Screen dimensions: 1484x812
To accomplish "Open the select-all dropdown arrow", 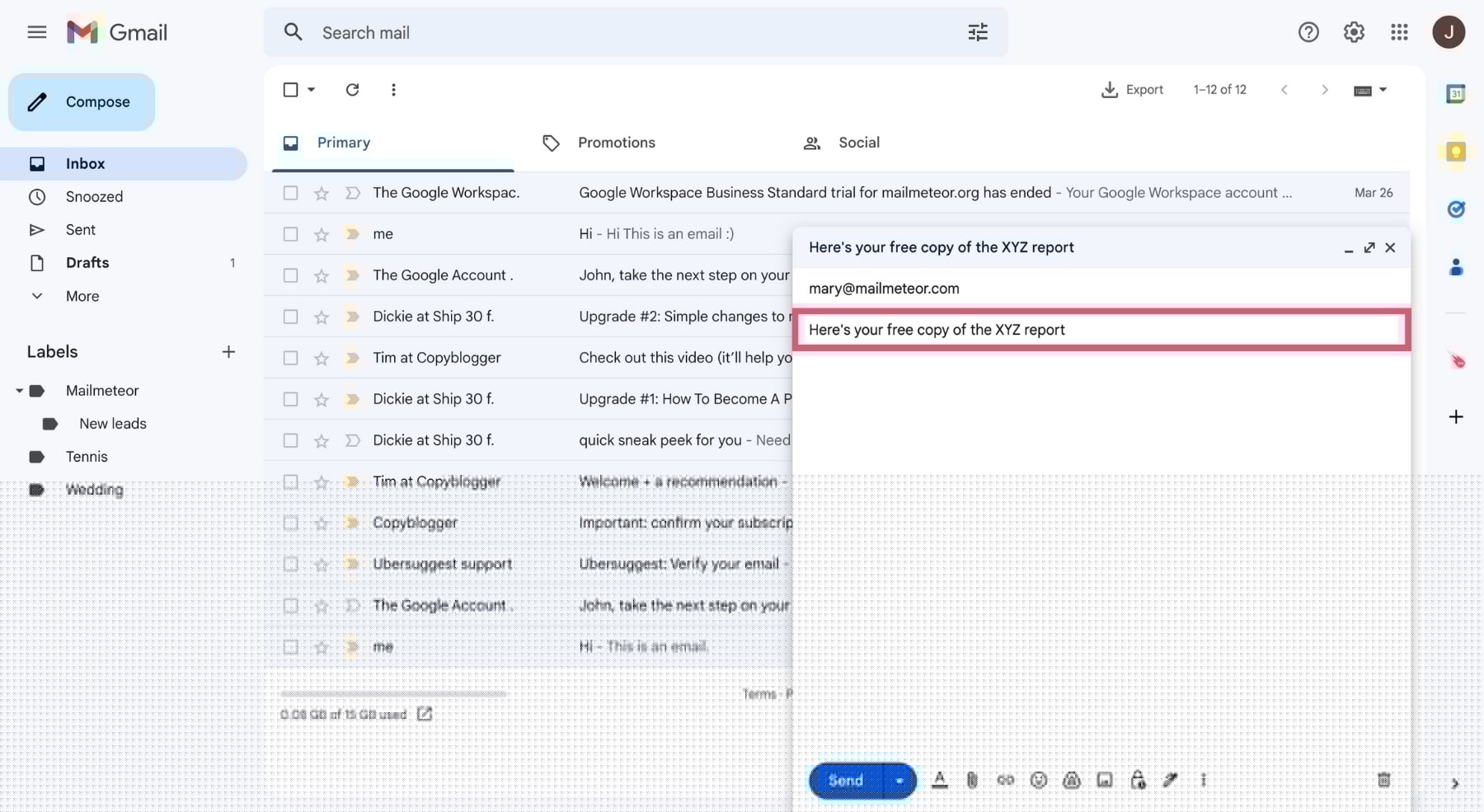I will point(312,90).
